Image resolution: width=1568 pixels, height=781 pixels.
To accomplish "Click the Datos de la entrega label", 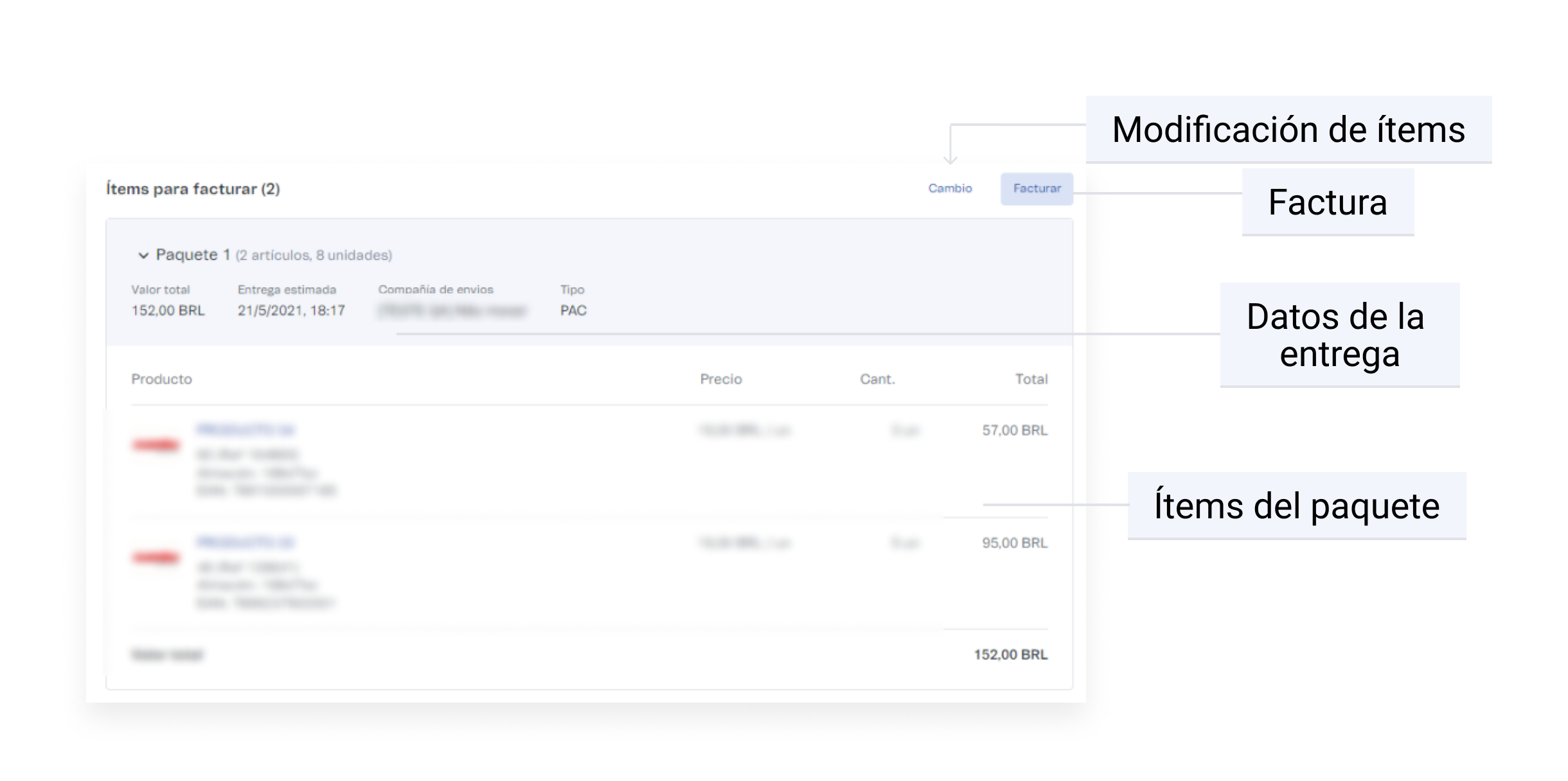I will pos(1339,335).
